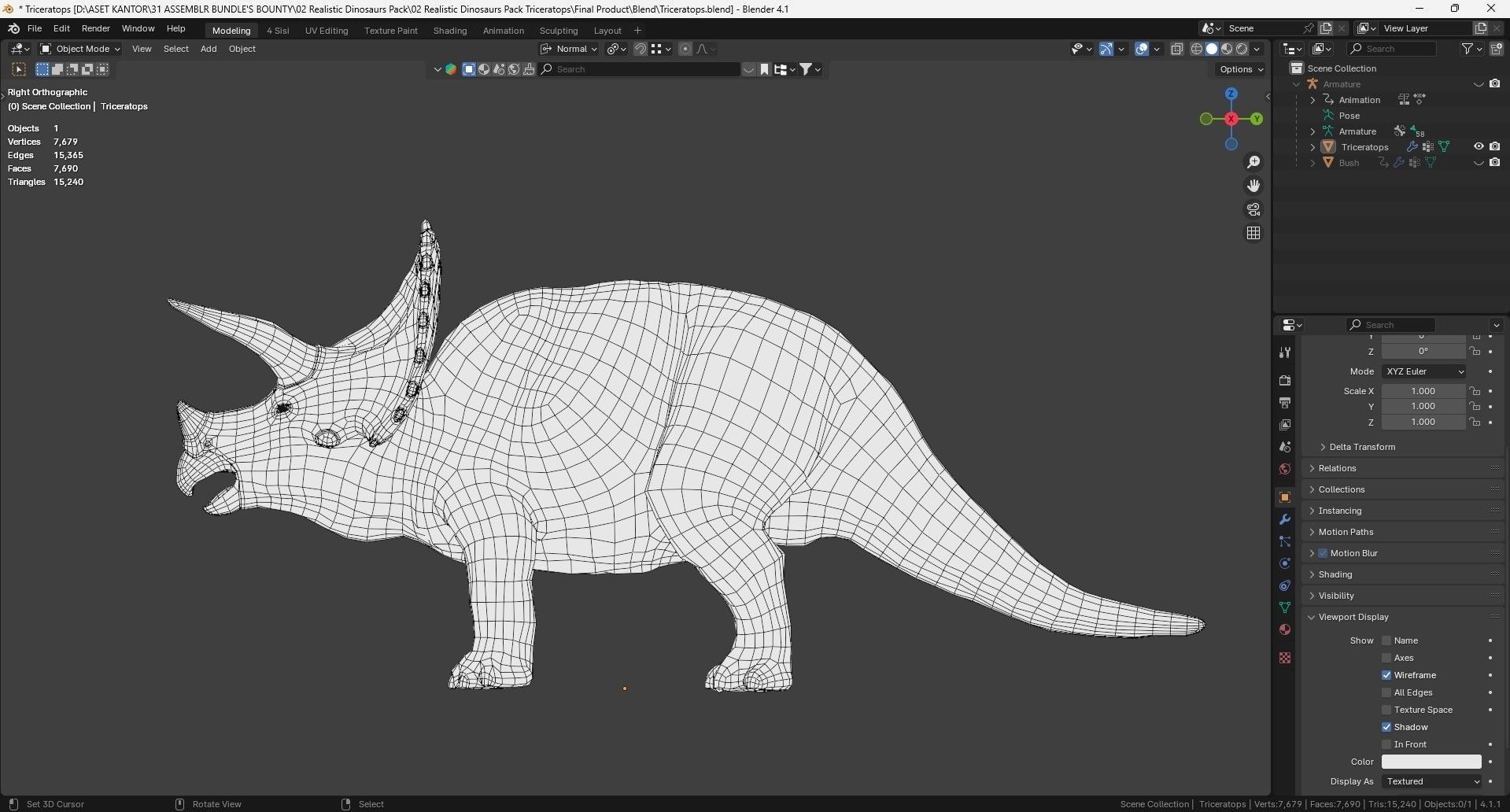Open the Render menu
Screen dimensions: 1510x812
coord(96,28)
